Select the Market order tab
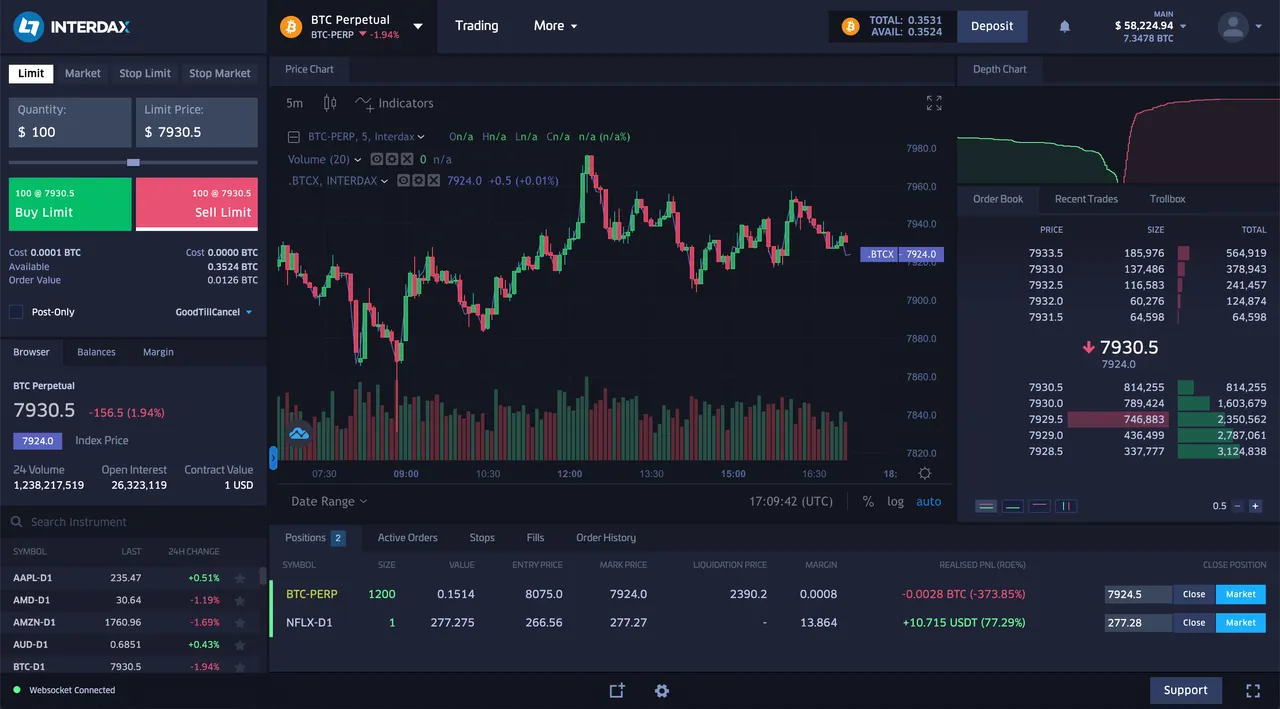1280x709 pixels. point(83,73)
